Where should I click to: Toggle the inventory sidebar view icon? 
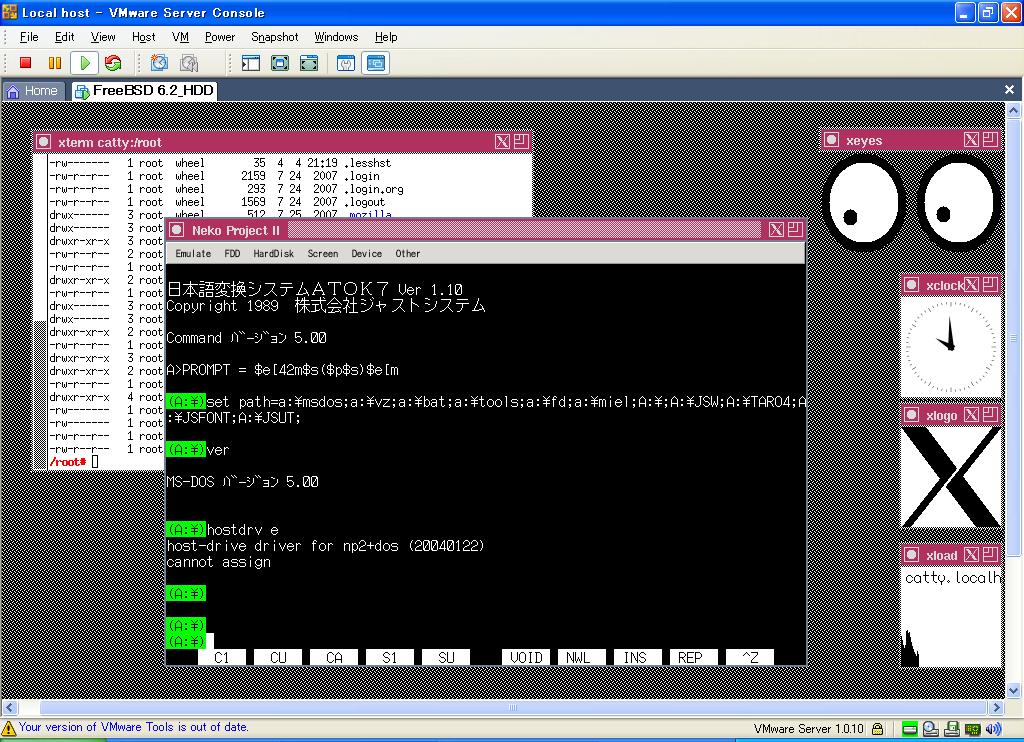pos(251,63)
